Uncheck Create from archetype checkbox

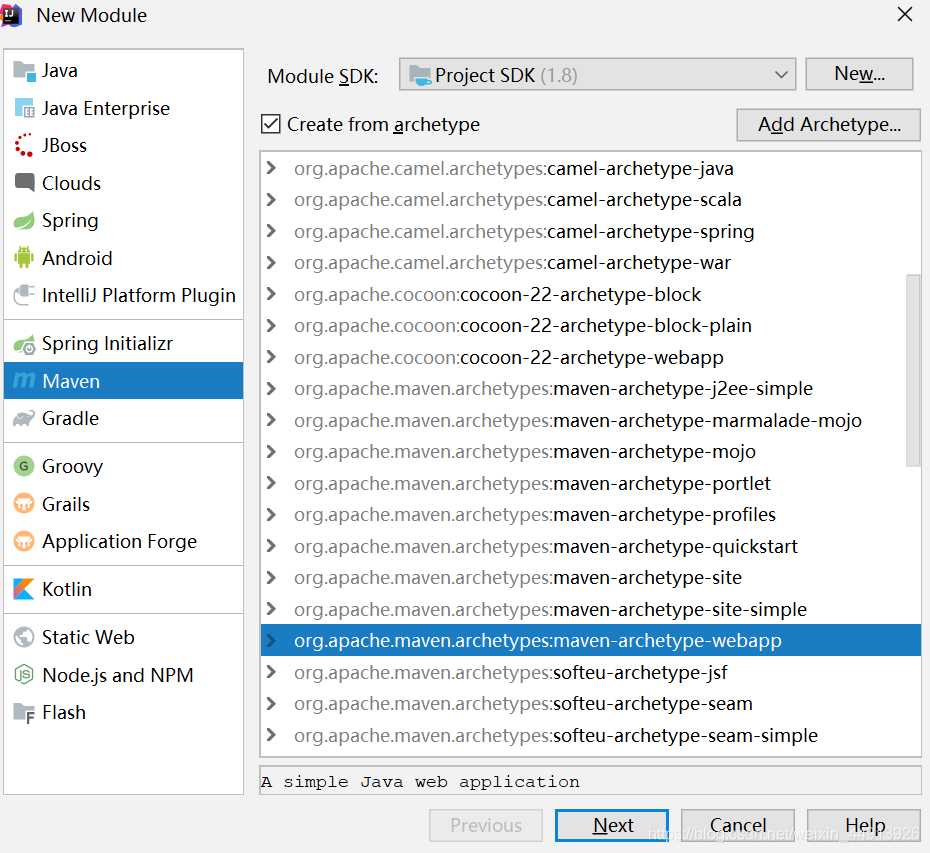point(270,125)
